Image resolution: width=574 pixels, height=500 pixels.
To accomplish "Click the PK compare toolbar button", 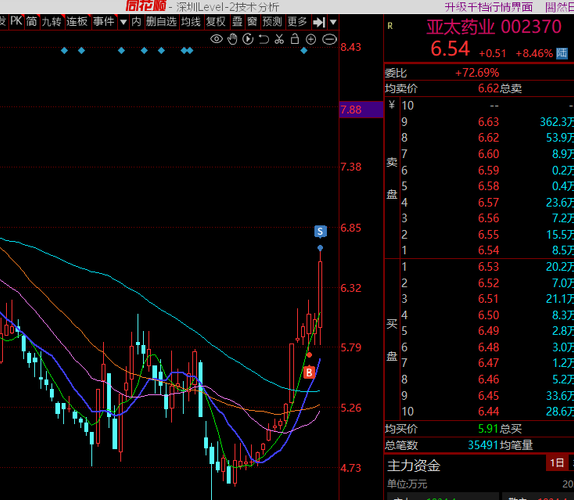I will (16, 22).
